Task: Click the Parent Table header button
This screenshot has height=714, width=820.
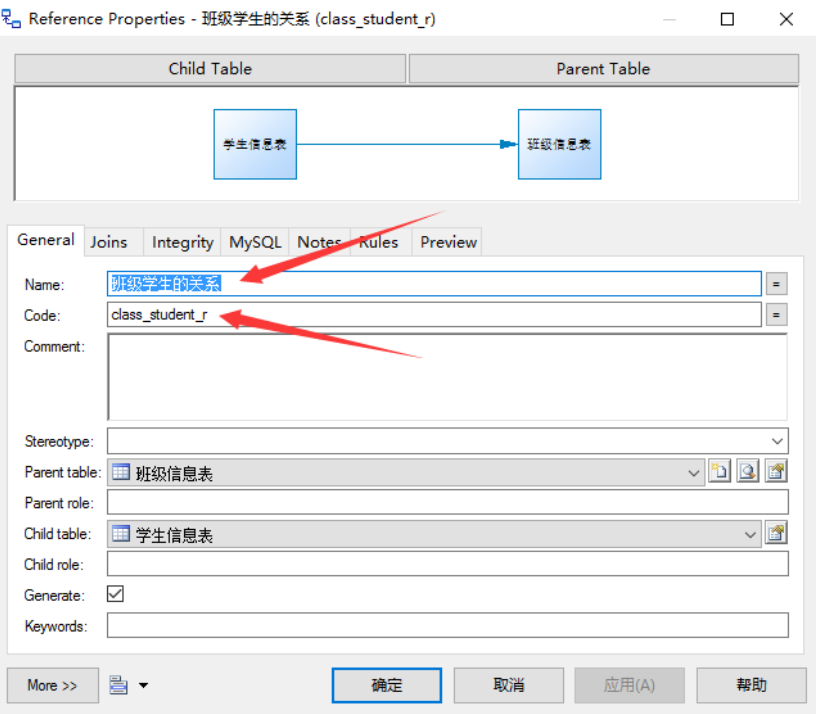Action: (603, 69)
